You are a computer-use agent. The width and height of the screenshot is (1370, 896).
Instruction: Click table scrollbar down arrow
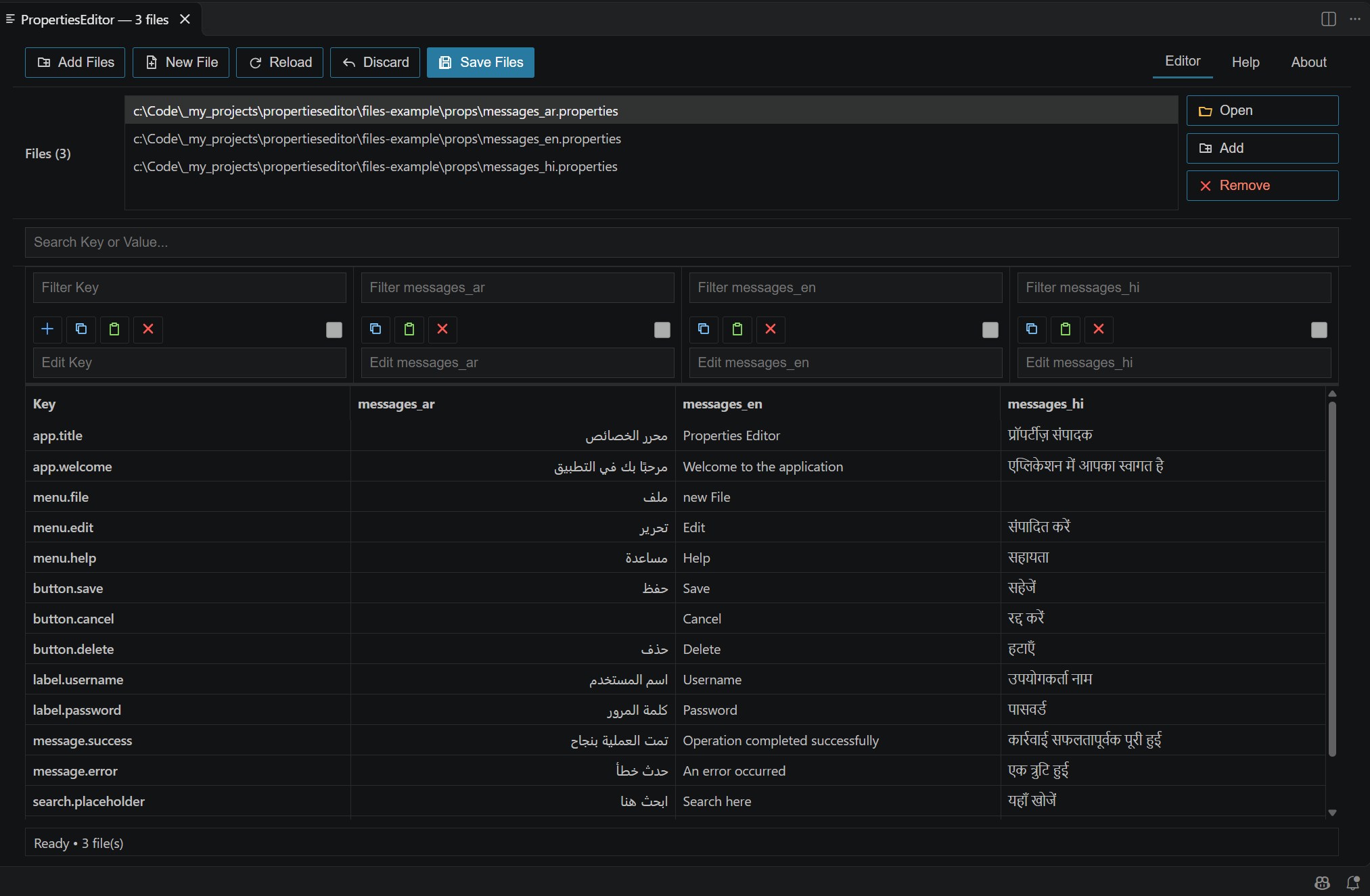click(x=1332, y=813)
